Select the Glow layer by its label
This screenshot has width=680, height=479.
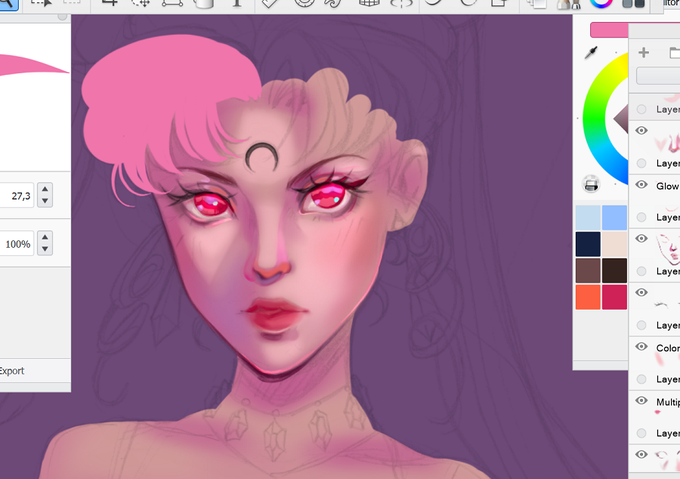pos(667,186)
